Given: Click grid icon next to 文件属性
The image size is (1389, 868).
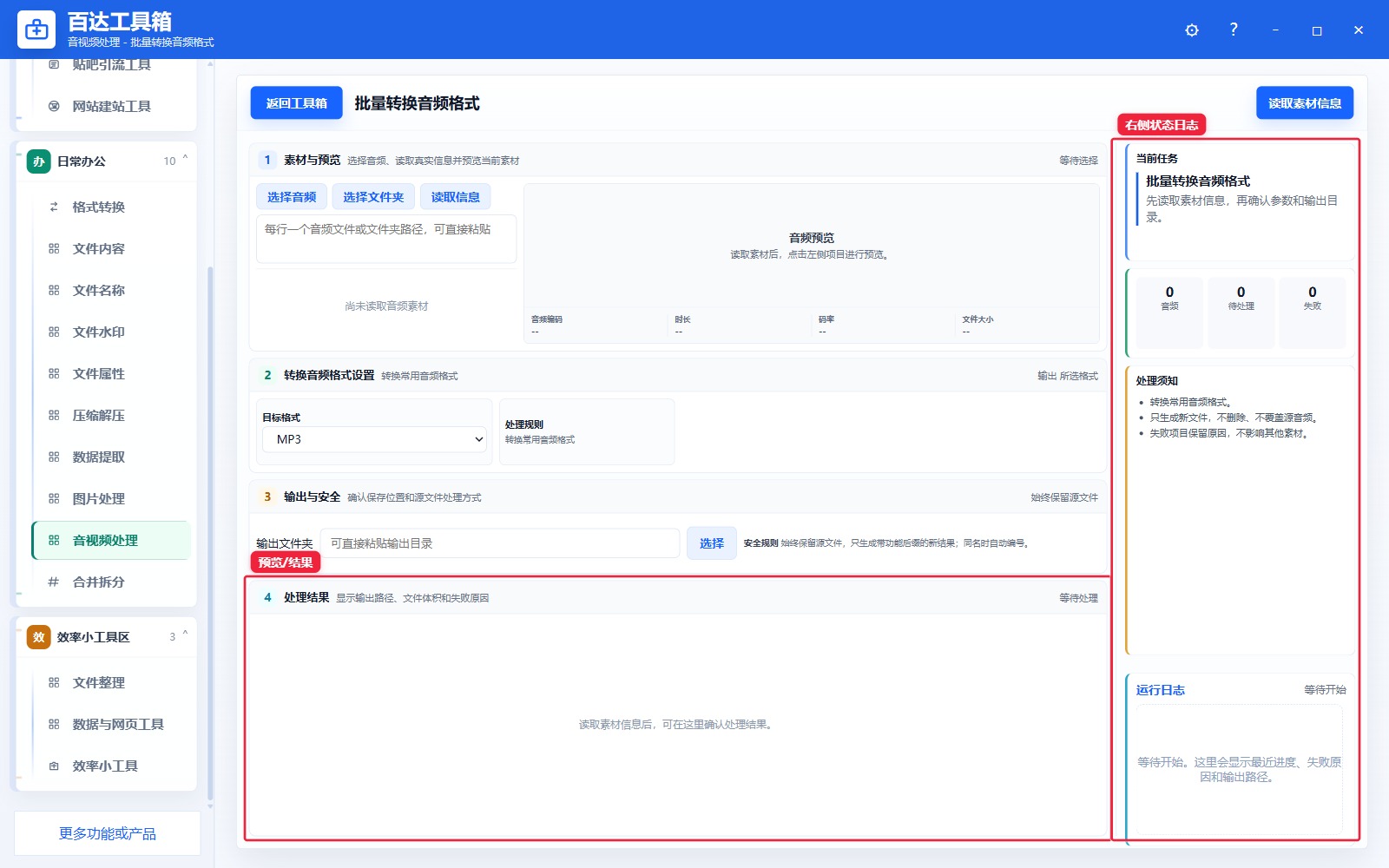Looking at the screenshot, I should (54, 373).
